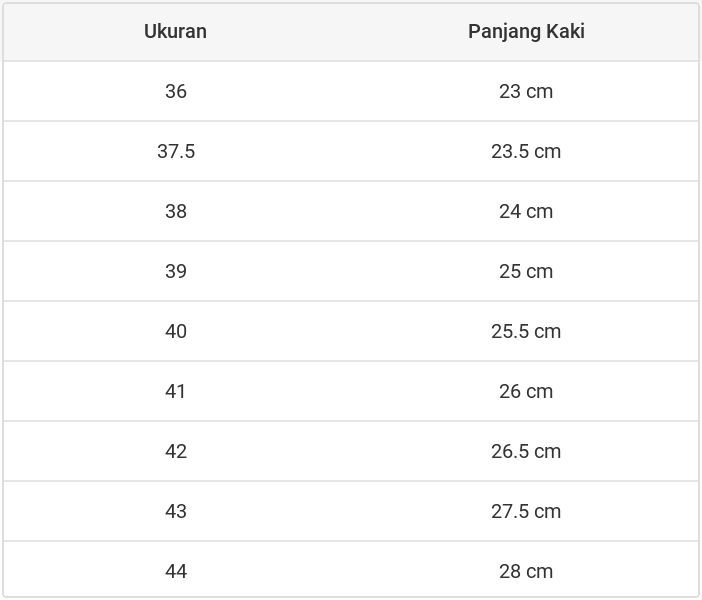Click the 26.5 cm cell
This screenshot has width=702, height=600.
pos(526,451)
